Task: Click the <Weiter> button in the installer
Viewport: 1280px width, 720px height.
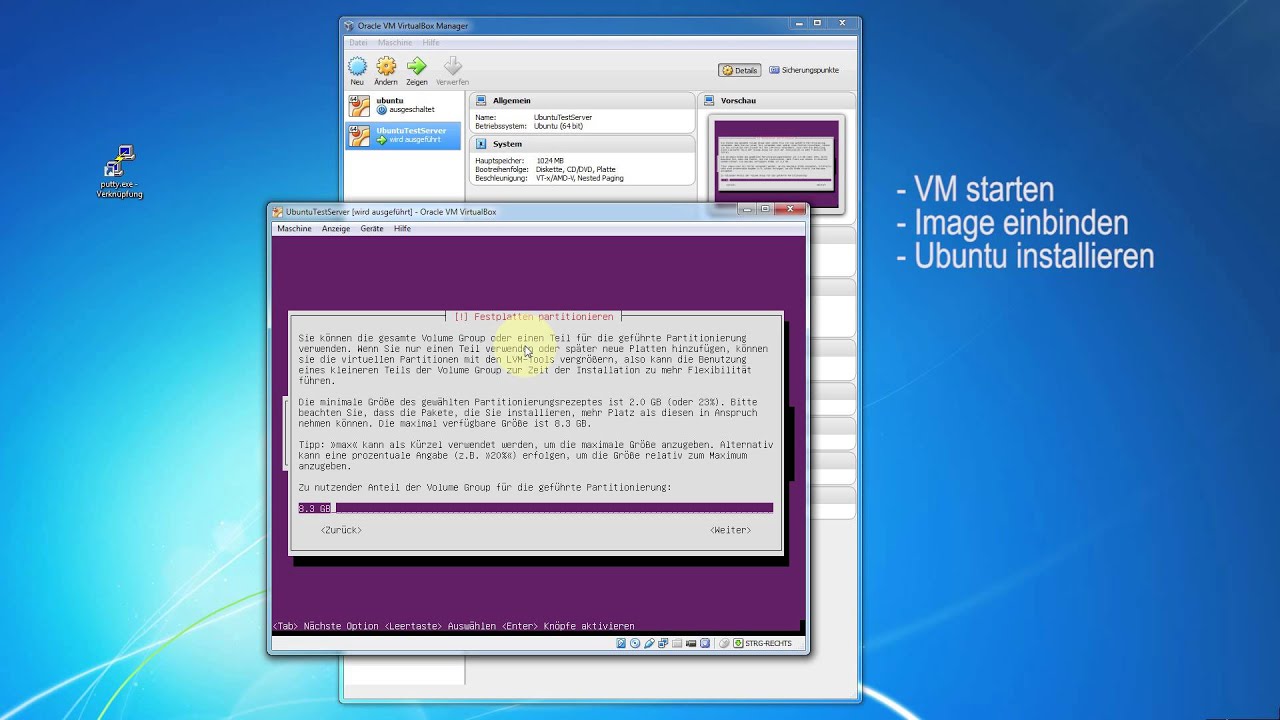Action: (x=730, y=530)
